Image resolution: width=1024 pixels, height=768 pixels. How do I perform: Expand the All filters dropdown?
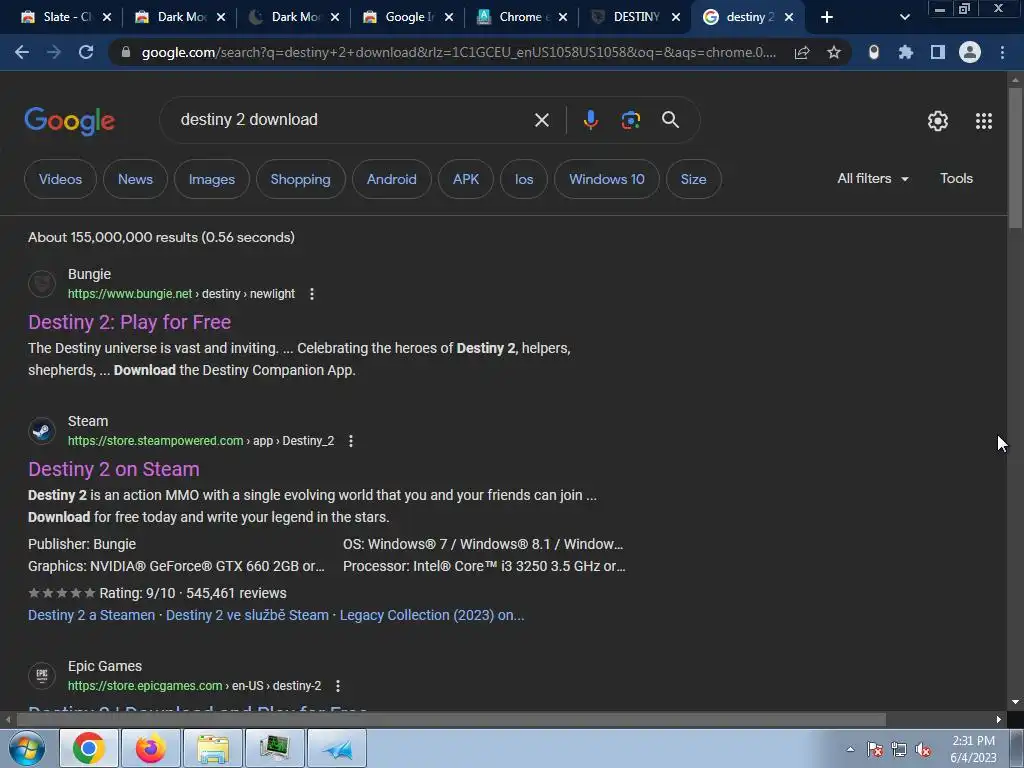(x=873, y=178)
